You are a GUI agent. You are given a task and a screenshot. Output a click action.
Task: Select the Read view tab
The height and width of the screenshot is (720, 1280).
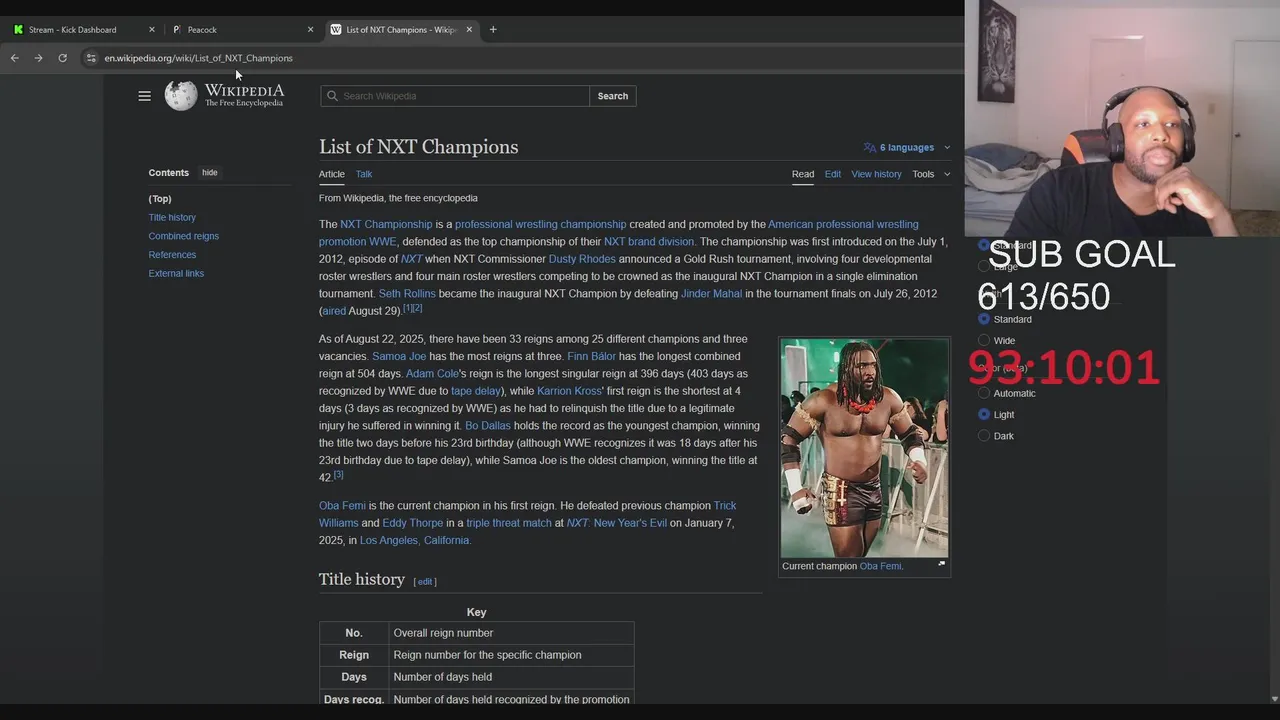803,174
